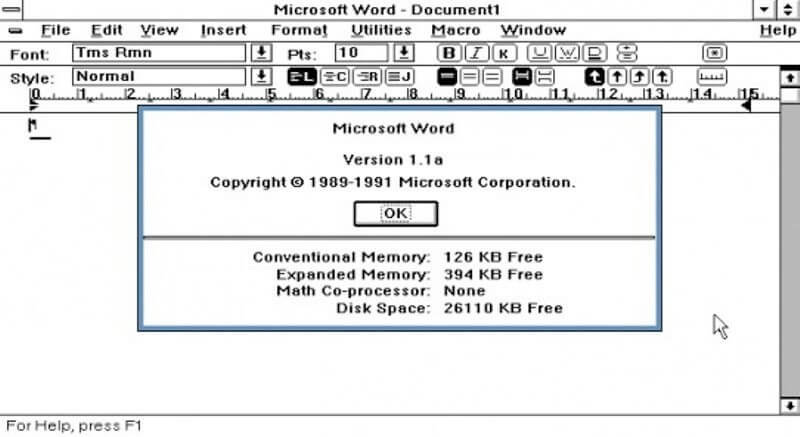Click the Math Co-processor 'None' value
This screenshot has width=800, height=437.
point(464,291)
